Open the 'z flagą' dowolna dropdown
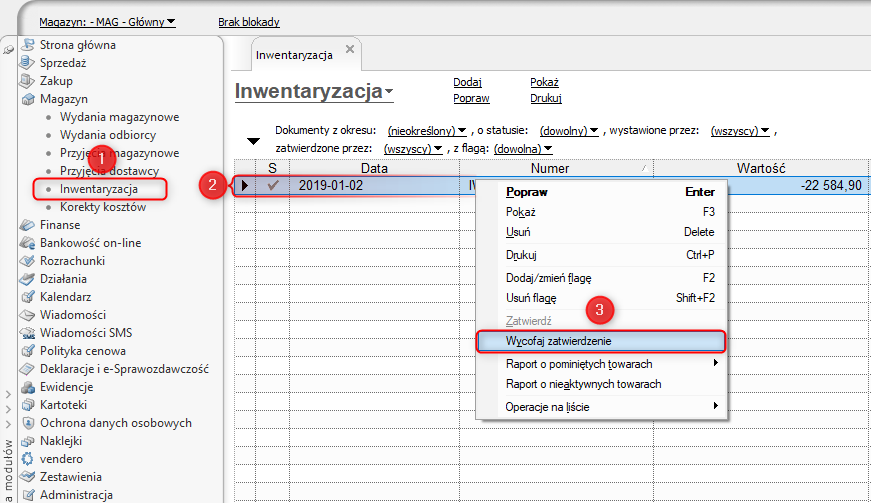This screenshot has height=503, width=871. click(x=524, y=148)
